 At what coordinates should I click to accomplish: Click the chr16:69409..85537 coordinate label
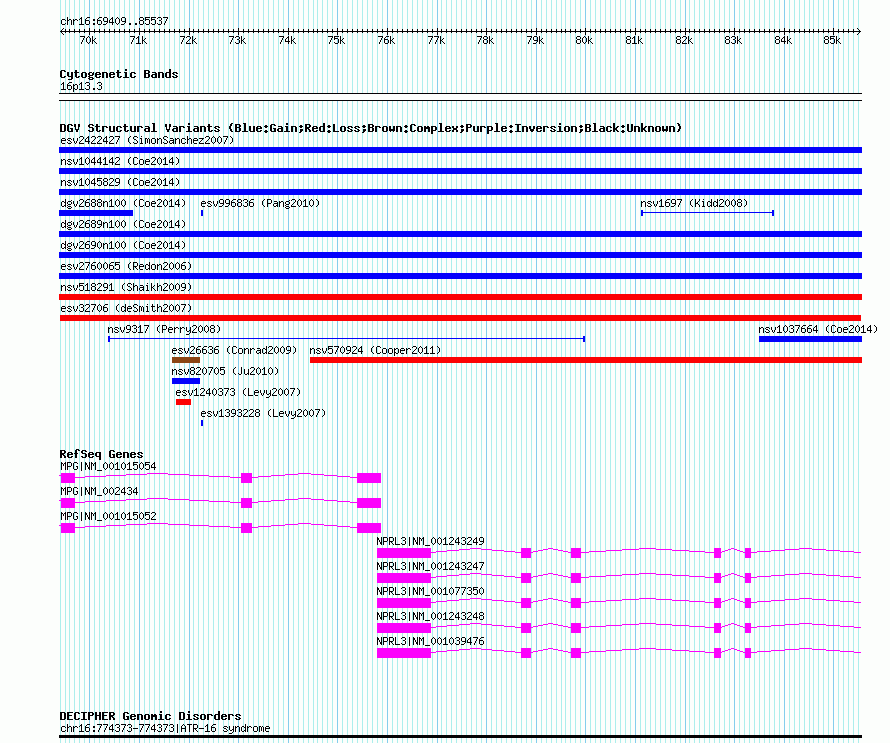114,21
